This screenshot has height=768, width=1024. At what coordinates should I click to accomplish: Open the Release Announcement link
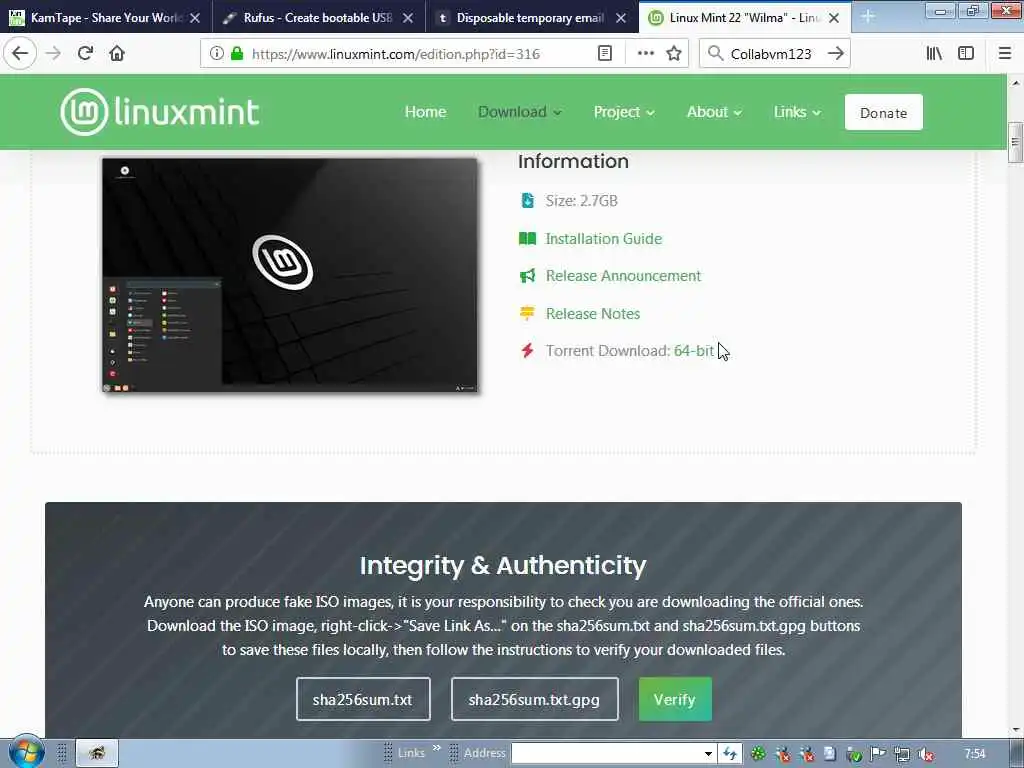click(x=623, y=276)
